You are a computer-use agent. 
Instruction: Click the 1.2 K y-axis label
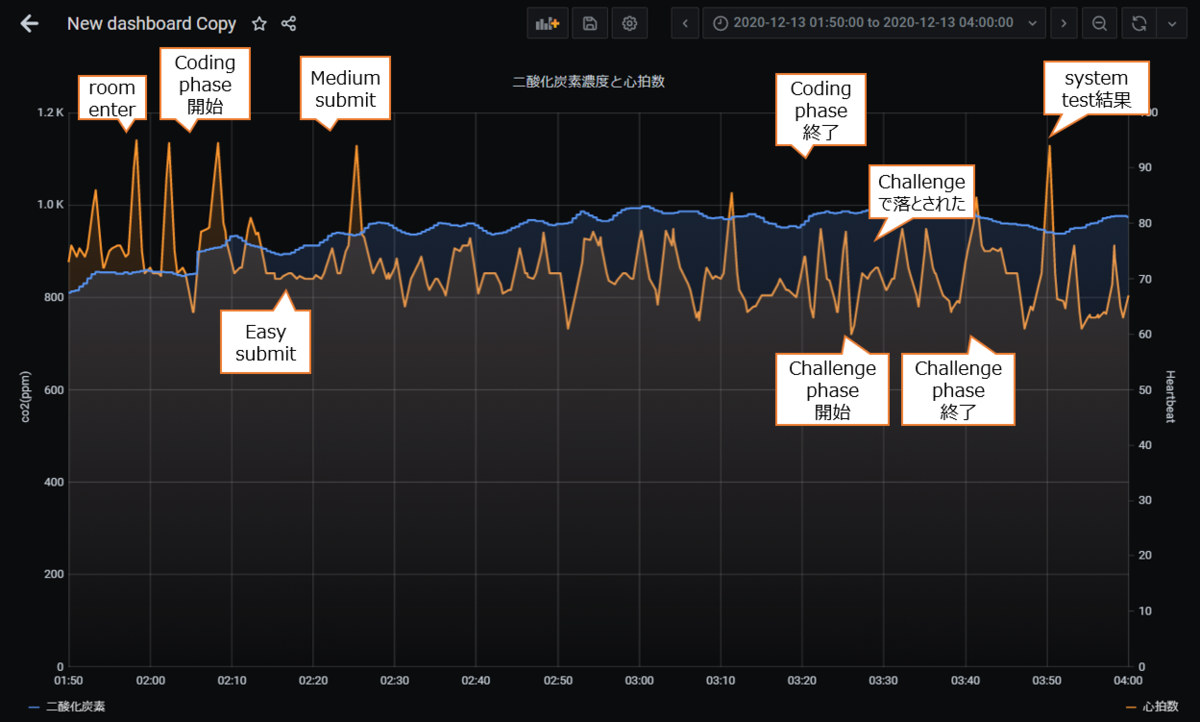(x=52, y=113)
